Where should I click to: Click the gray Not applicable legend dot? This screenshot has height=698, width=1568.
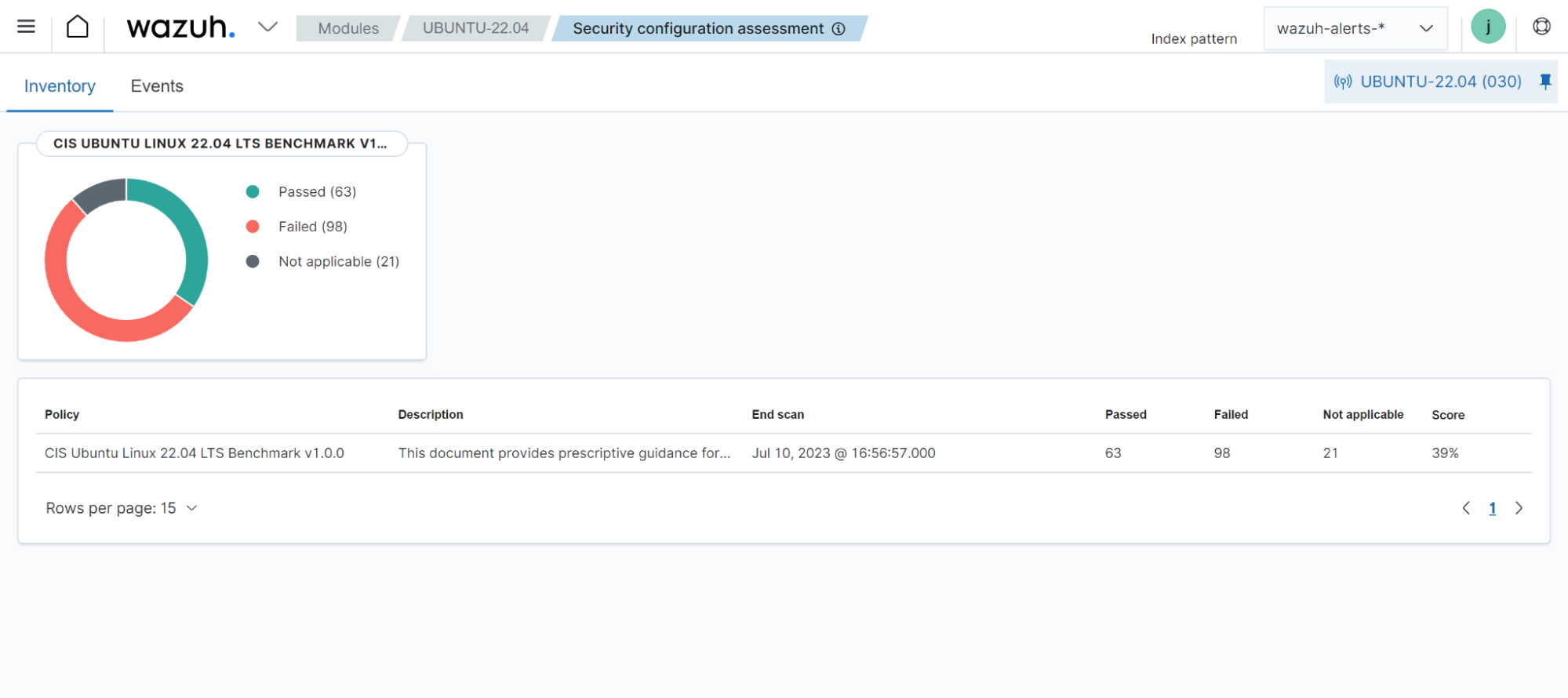(253, 261)
